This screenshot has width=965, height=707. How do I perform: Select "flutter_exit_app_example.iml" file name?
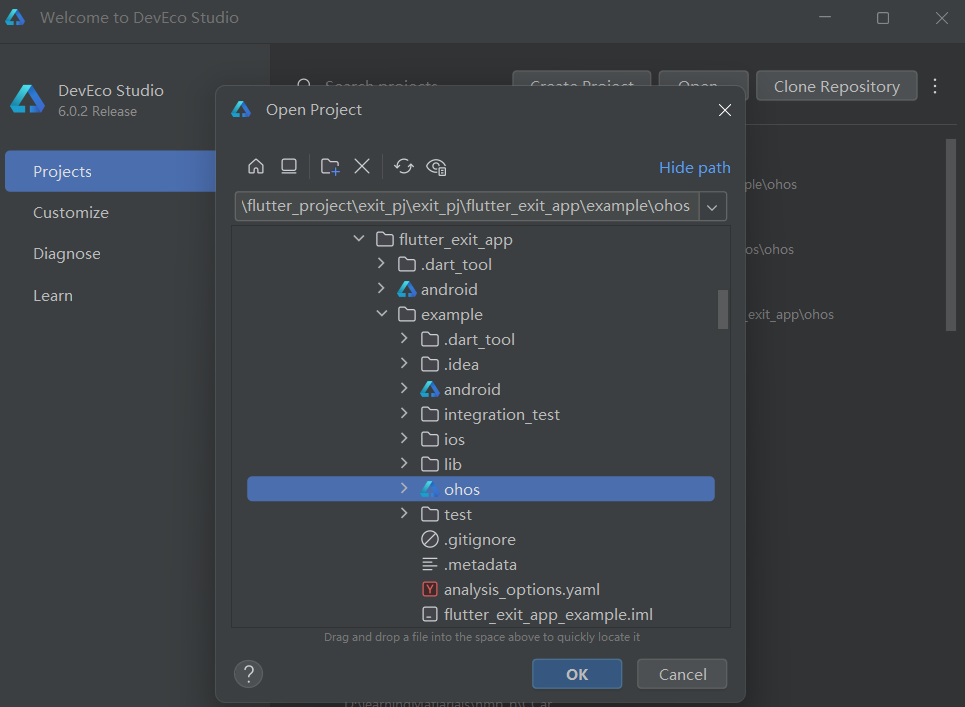tap(548, 615)
